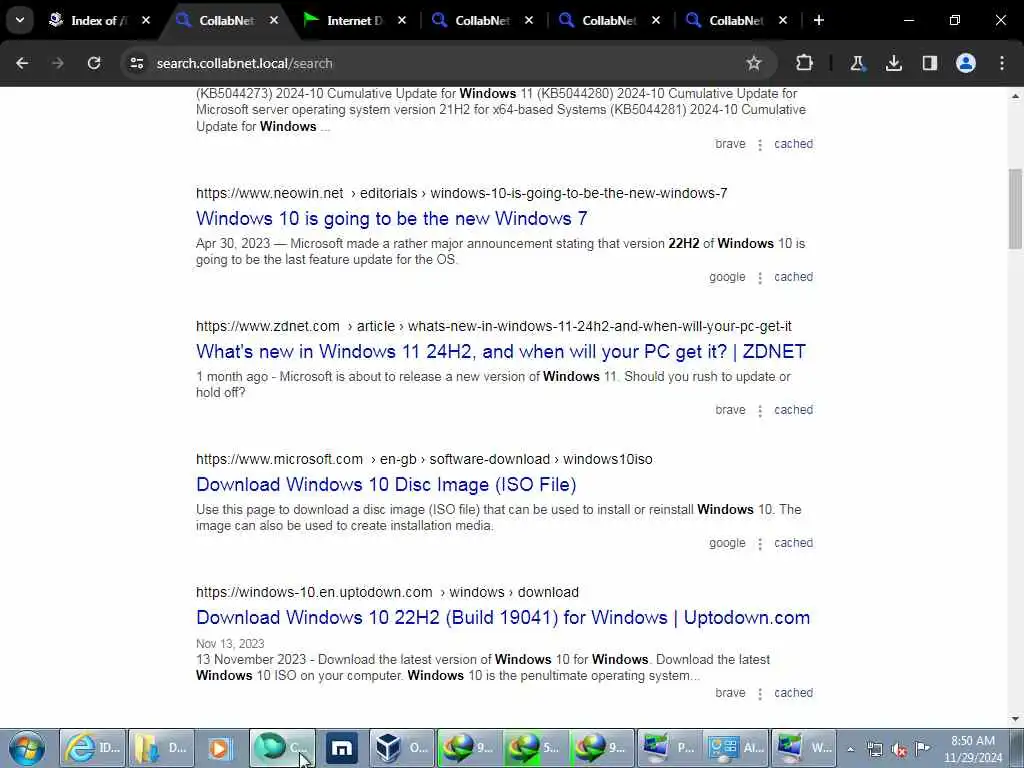Open the network tray icon
Screen dimensions: 1024x768
(875, 749)
